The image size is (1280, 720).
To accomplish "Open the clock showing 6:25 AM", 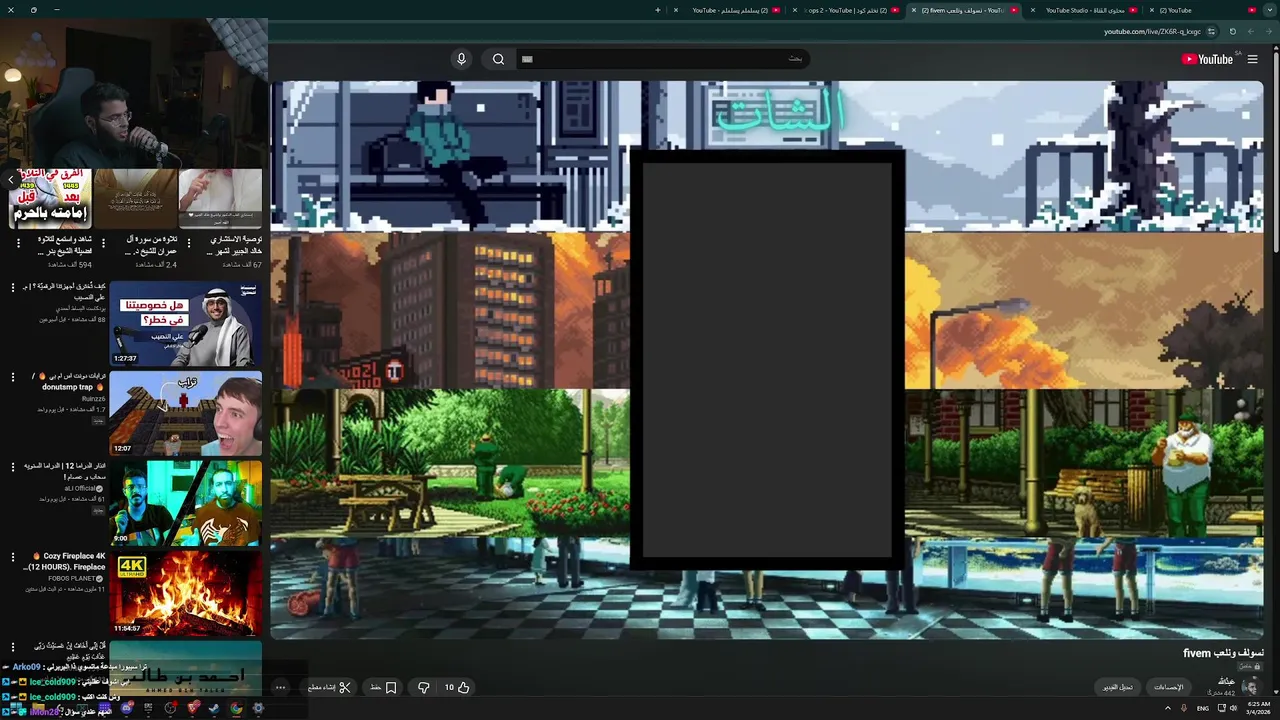I will coord(1258,708).
